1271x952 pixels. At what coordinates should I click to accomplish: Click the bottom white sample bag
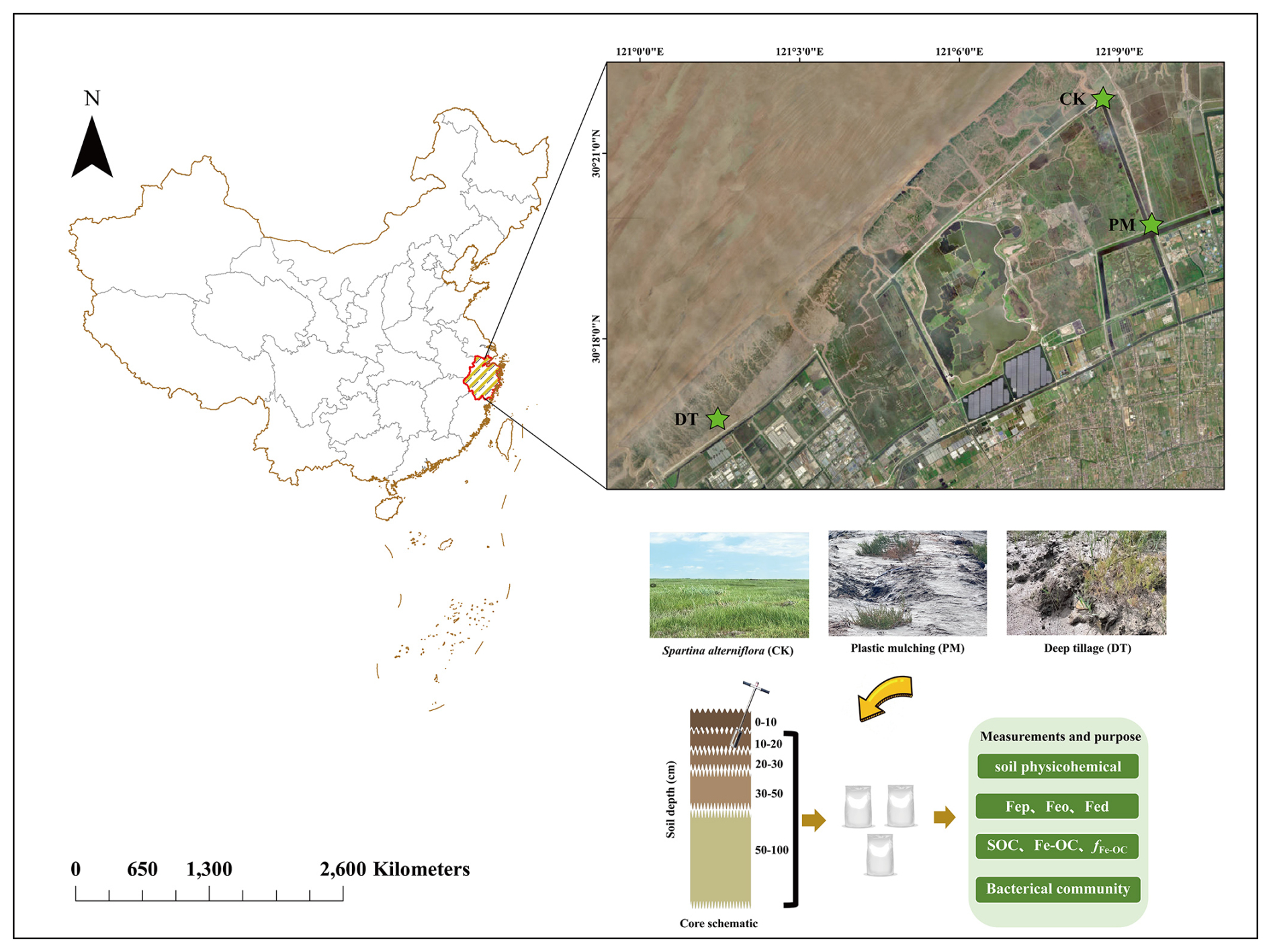[x=879, y=855]
